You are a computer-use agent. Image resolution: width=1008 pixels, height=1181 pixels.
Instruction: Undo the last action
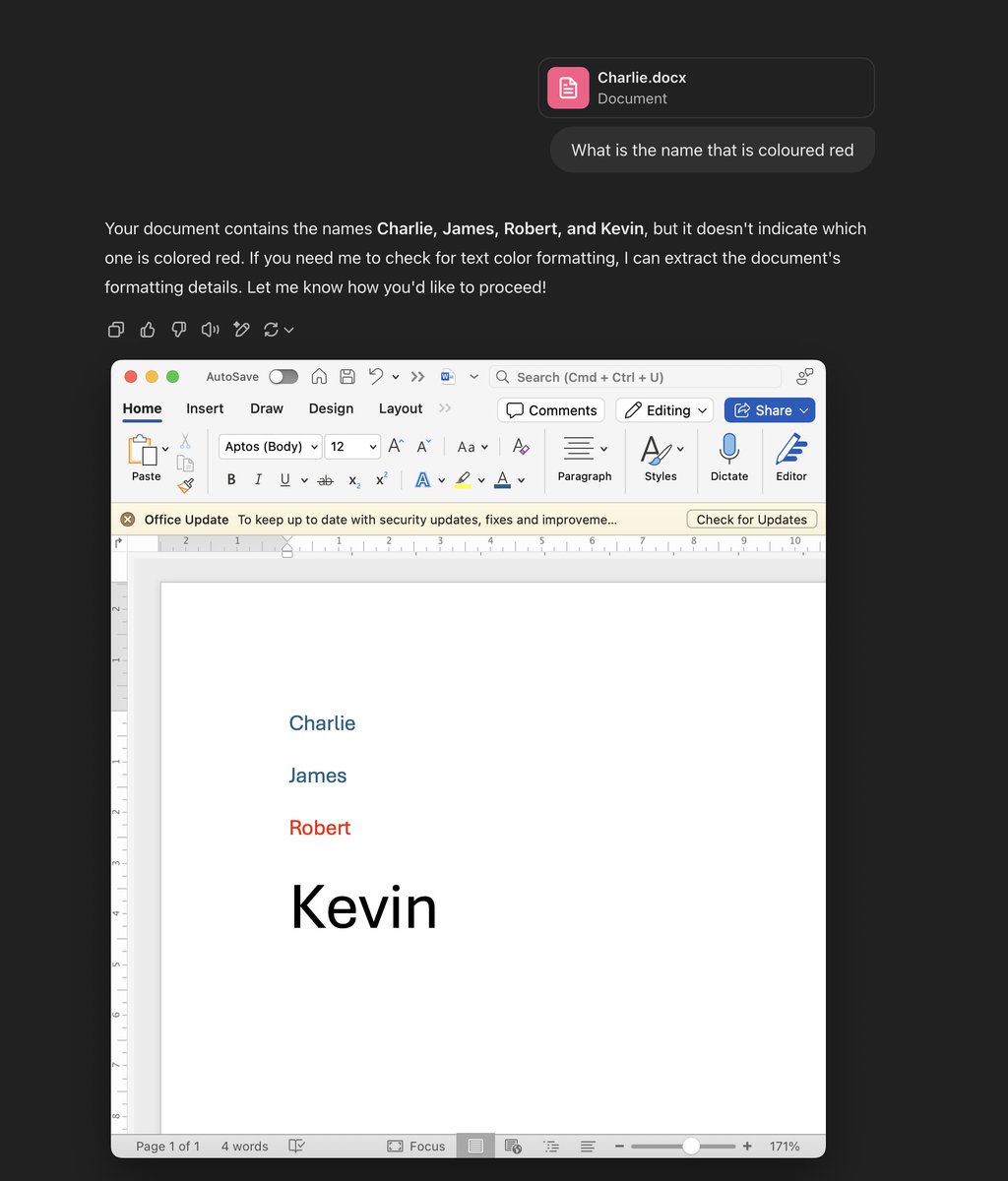coord(375,377)
